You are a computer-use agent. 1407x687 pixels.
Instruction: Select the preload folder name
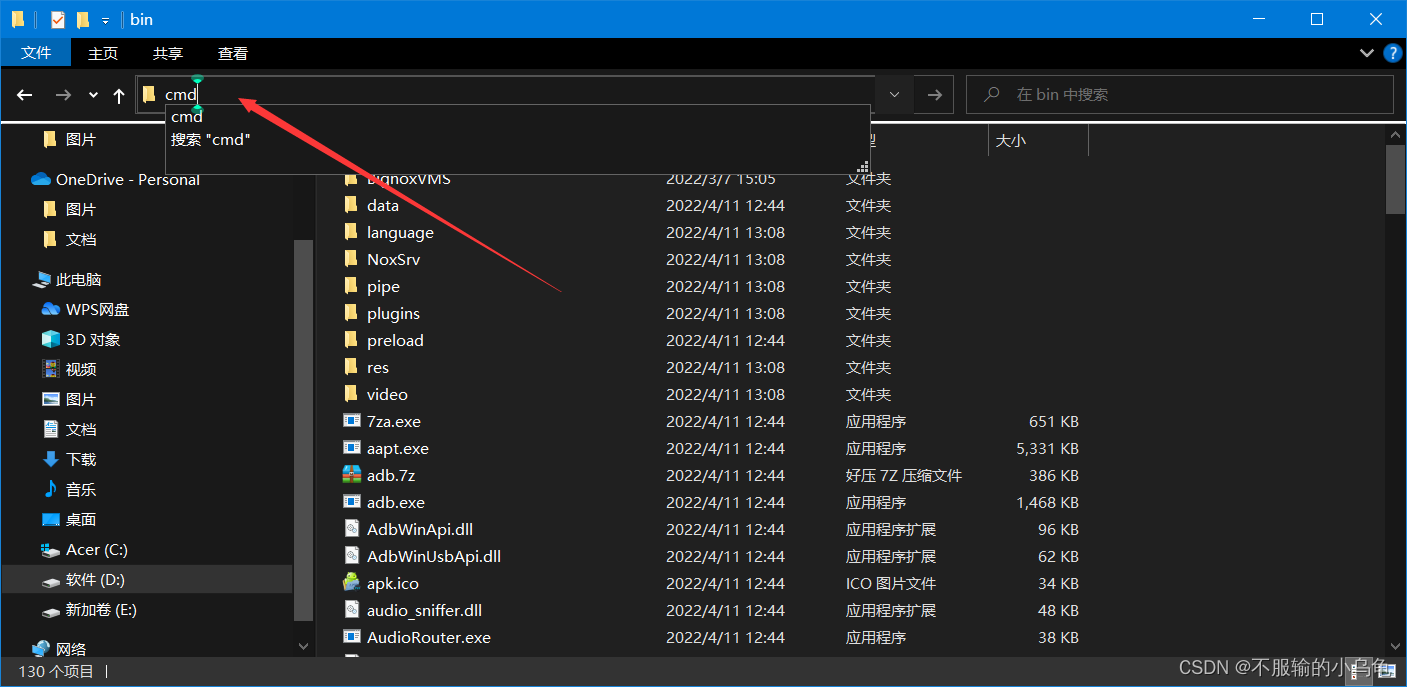point(395,341)
